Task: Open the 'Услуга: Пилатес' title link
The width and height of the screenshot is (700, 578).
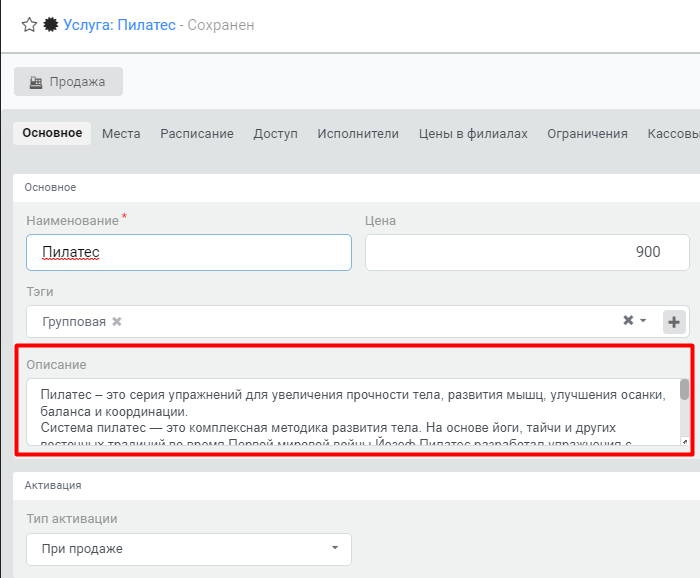Action: (119, 25)
